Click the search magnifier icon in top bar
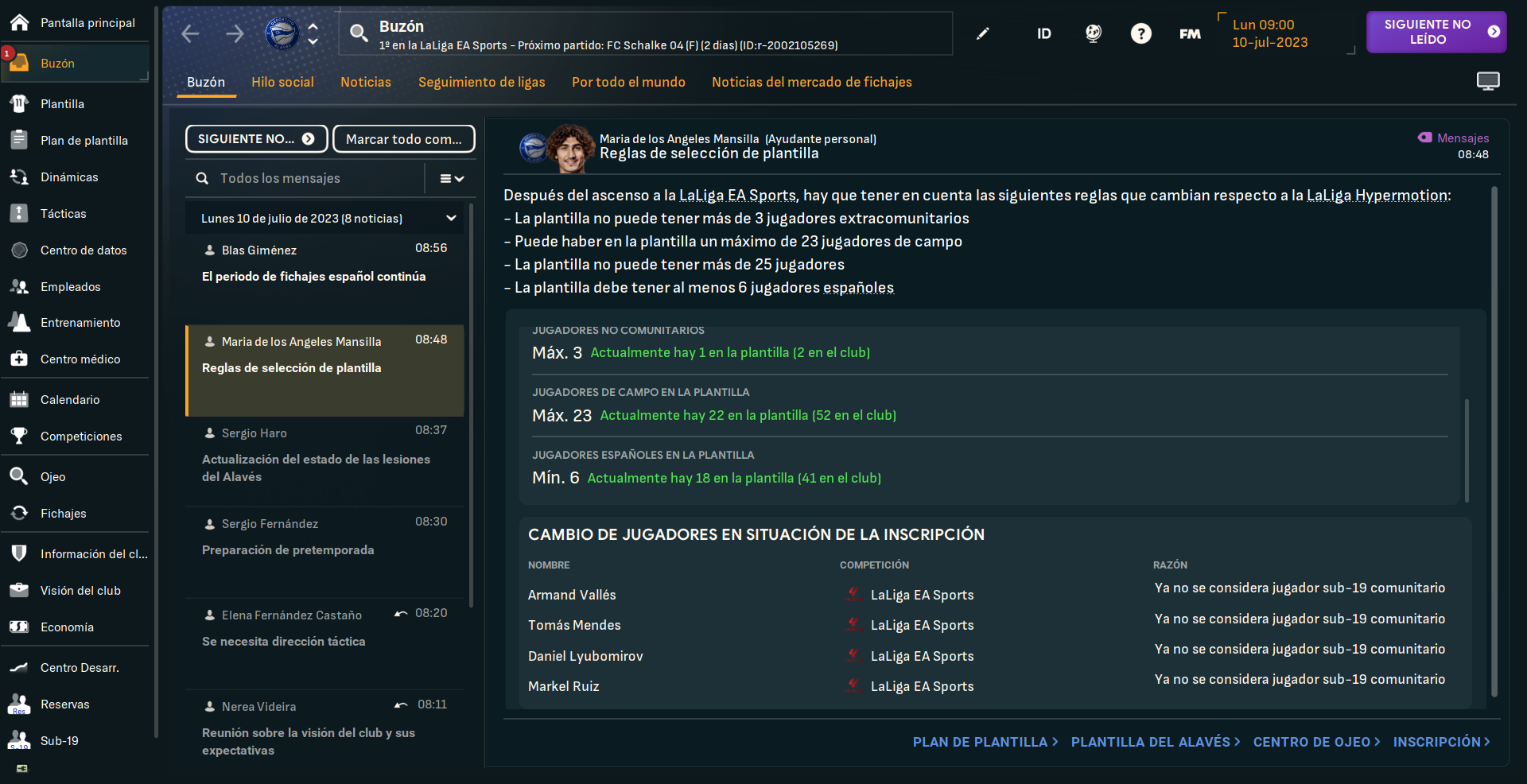The height and width of the screenshot is (784, 1527). point(359,33)
